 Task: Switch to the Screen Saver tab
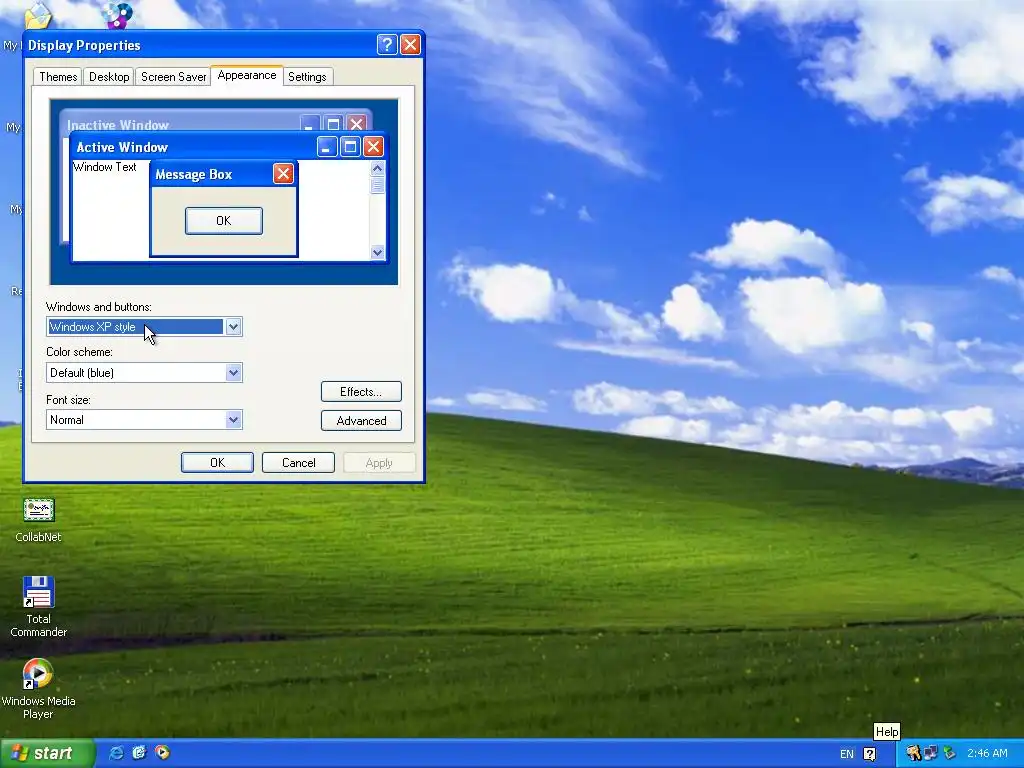(x=173, y=76)
